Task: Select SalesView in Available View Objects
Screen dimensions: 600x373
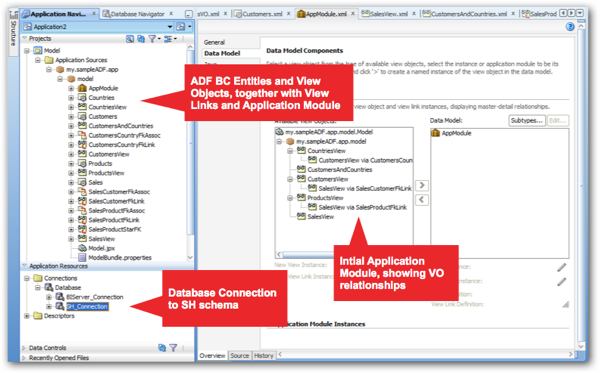Action: tap(320, 217)
